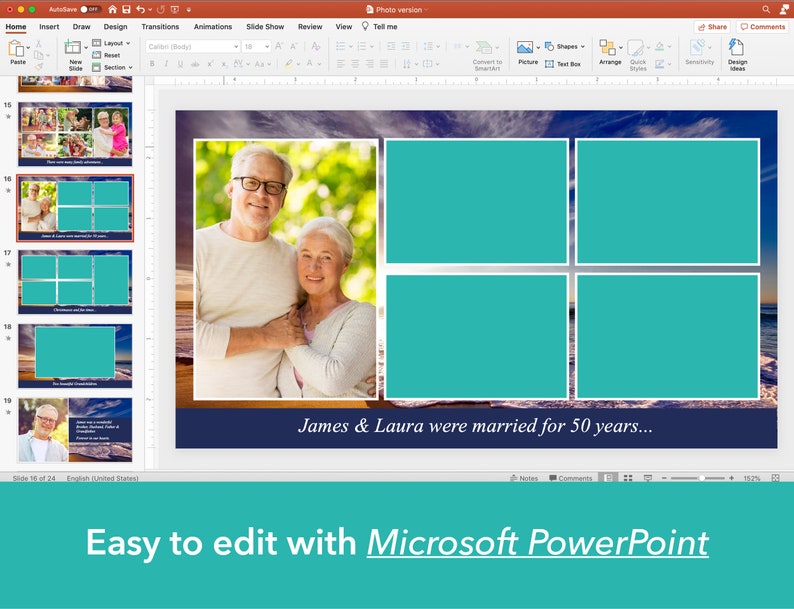
Task: Customize the Quick Access Toolbar
Action: pyautogui.click(x=188, y=9)
